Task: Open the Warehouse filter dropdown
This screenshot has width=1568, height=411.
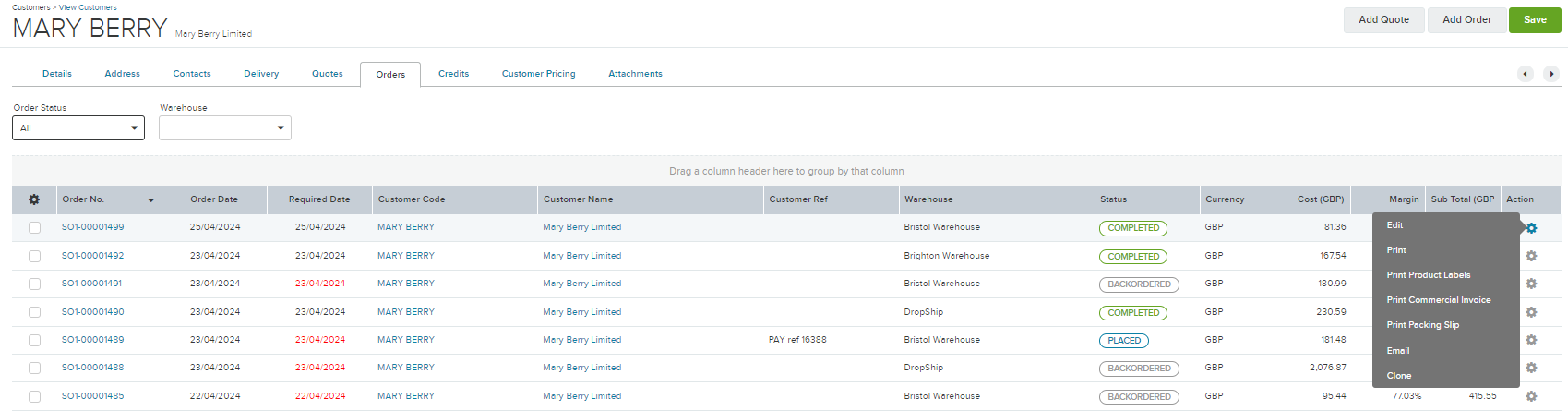Action: tap(225, 128)
